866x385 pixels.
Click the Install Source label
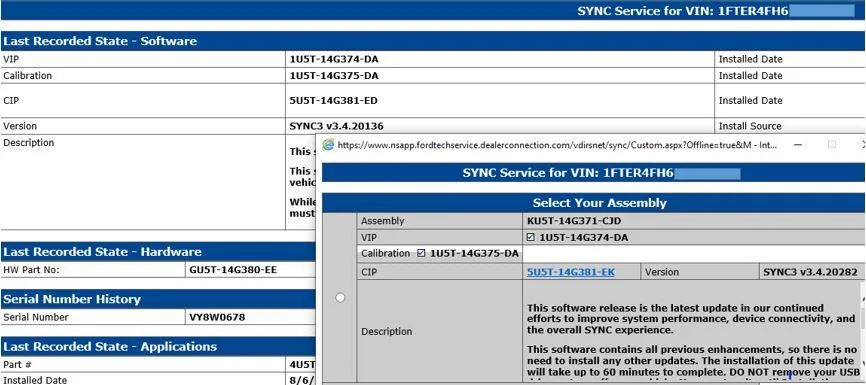click(749, 126)
